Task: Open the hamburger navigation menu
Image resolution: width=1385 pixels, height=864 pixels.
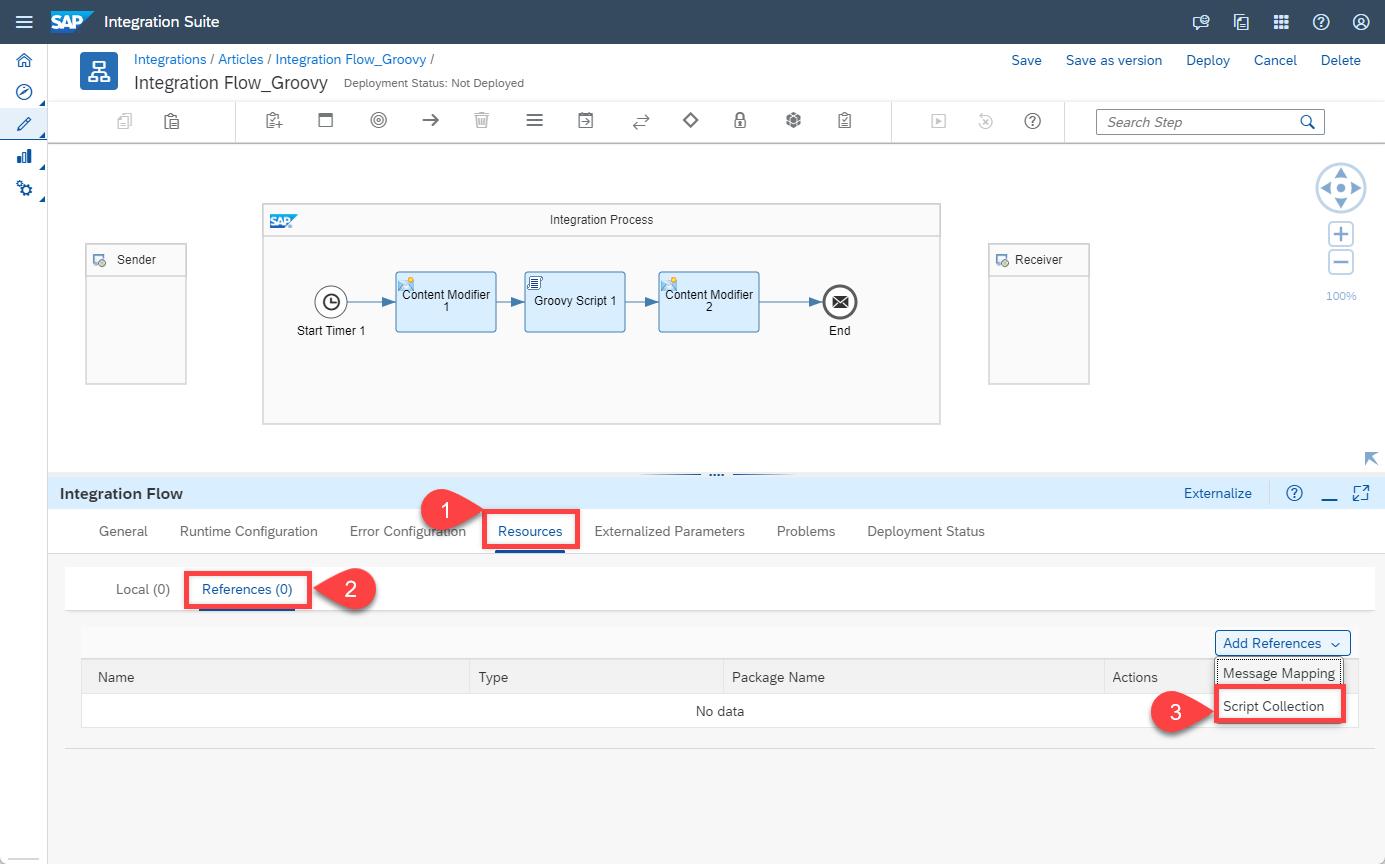Action: click(24, 22)
